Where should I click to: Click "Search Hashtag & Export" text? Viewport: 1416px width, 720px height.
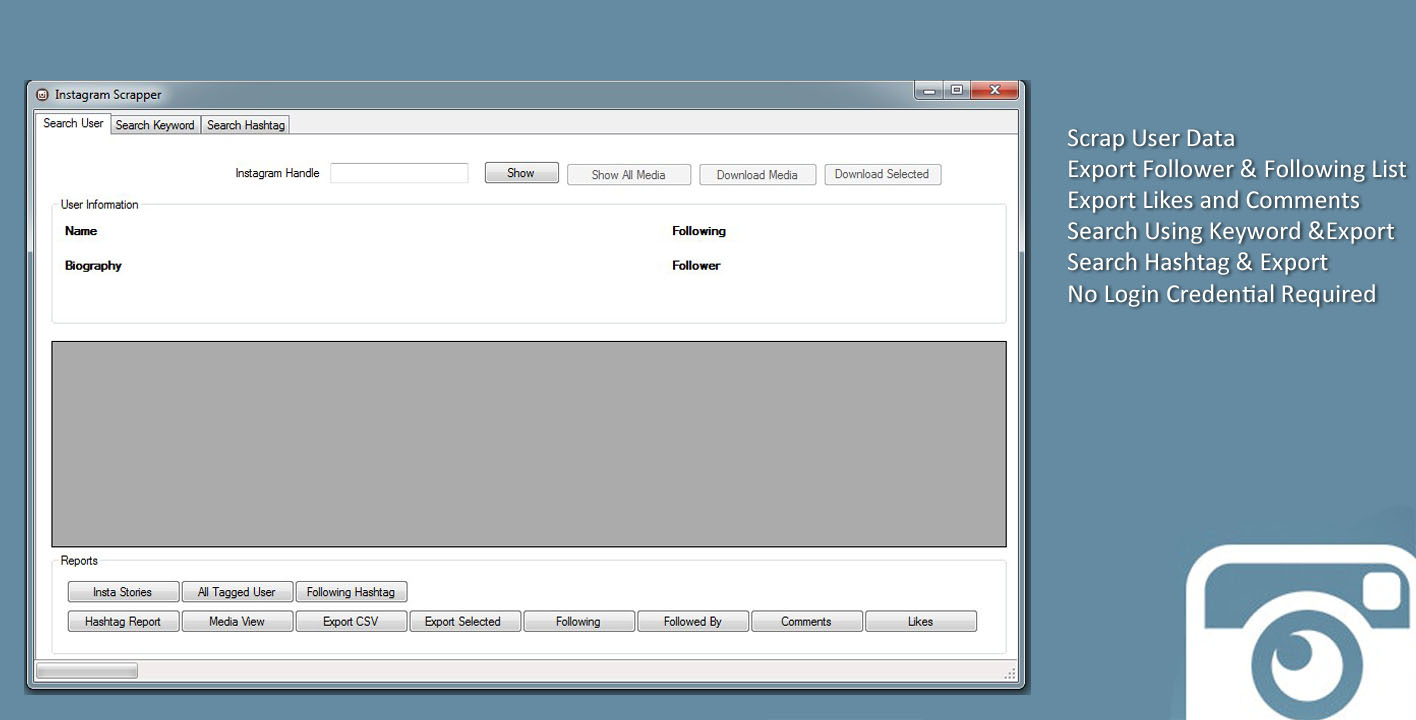[x=1198, y=262]
